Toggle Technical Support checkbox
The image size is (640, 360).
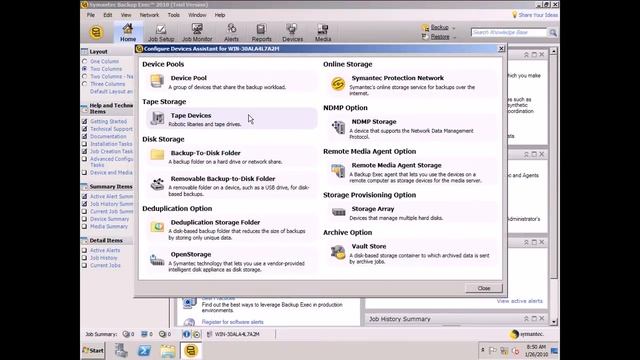point(84,129)
